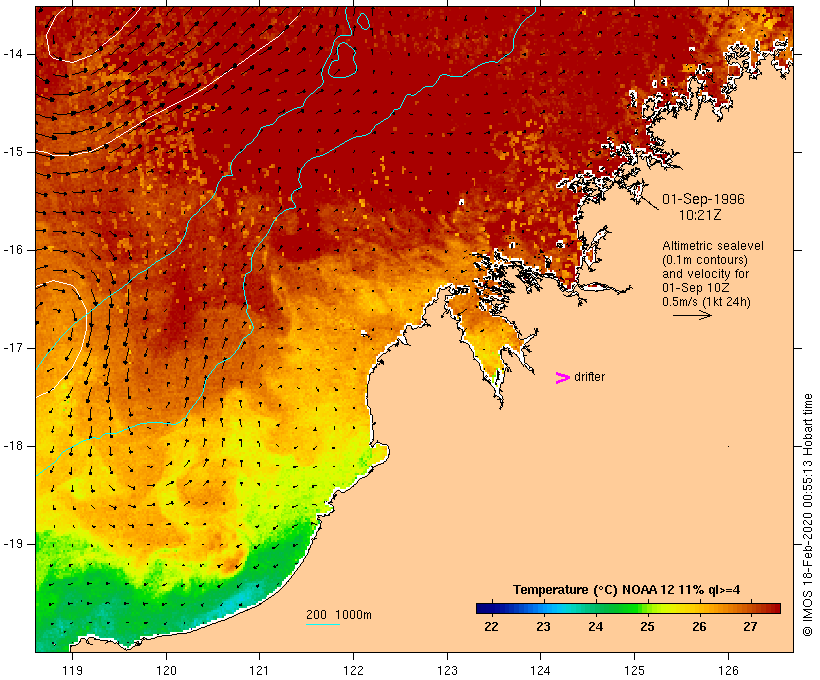
Task: Click the colorbar at 24 degrees green
Action: pos(595,608)
